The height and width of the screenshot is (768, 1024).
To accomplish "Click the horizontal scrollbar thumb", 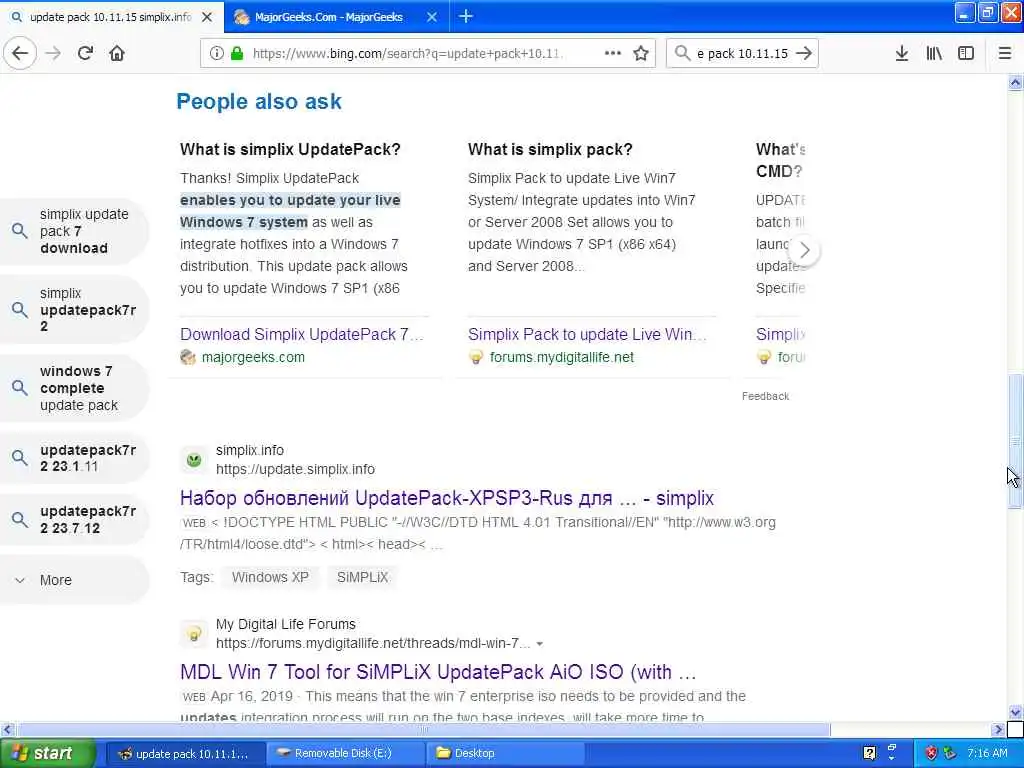I will point(423,729).
